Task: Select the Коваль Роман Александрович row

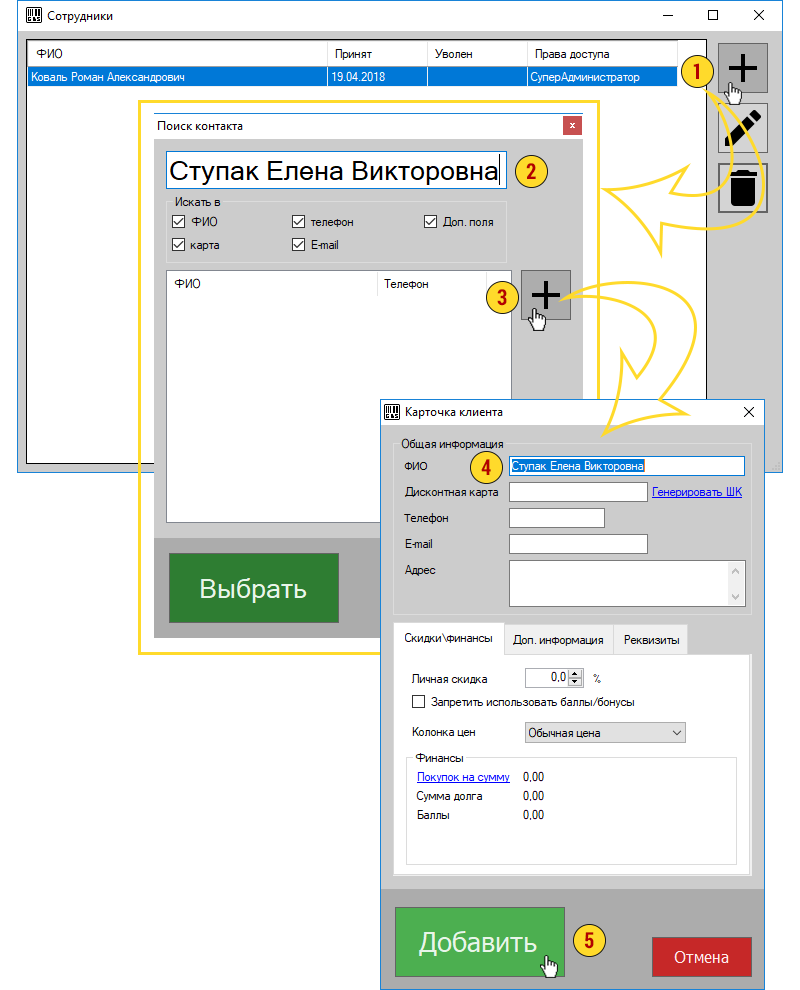Action: 352,77
